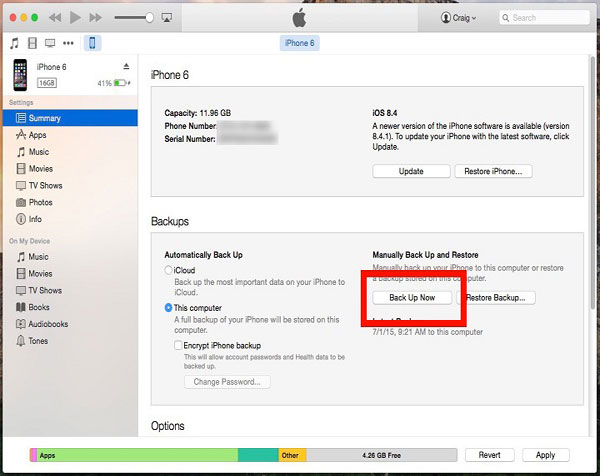The image size is (600, 476).
Task: Open the Craig account dropdown
Action: 458,18
